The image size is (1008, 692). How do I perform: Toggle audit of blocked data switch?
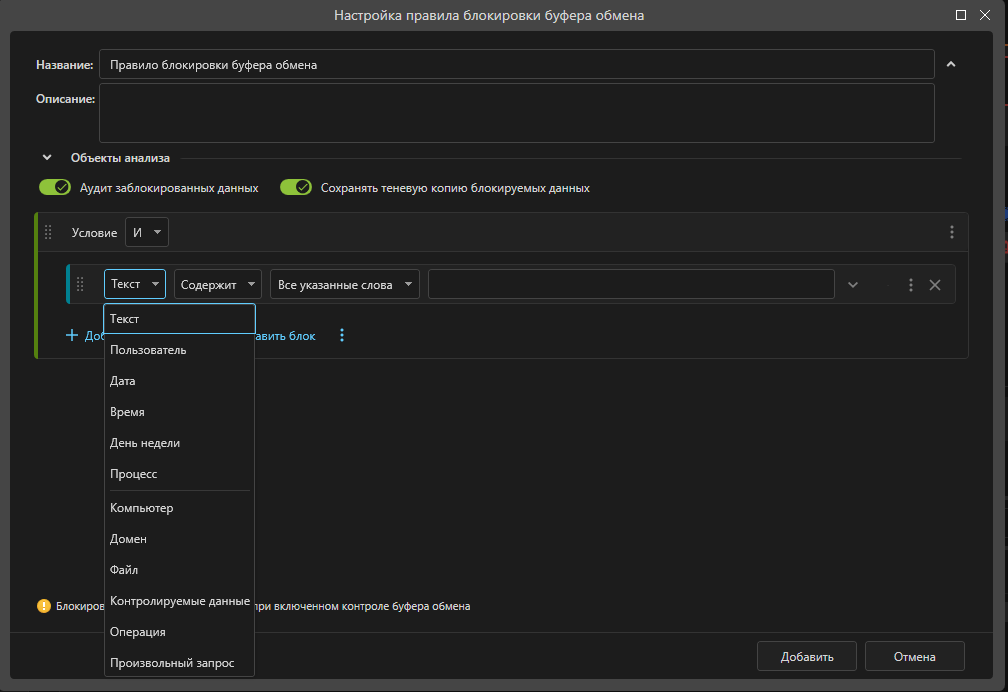pos(55,187)
